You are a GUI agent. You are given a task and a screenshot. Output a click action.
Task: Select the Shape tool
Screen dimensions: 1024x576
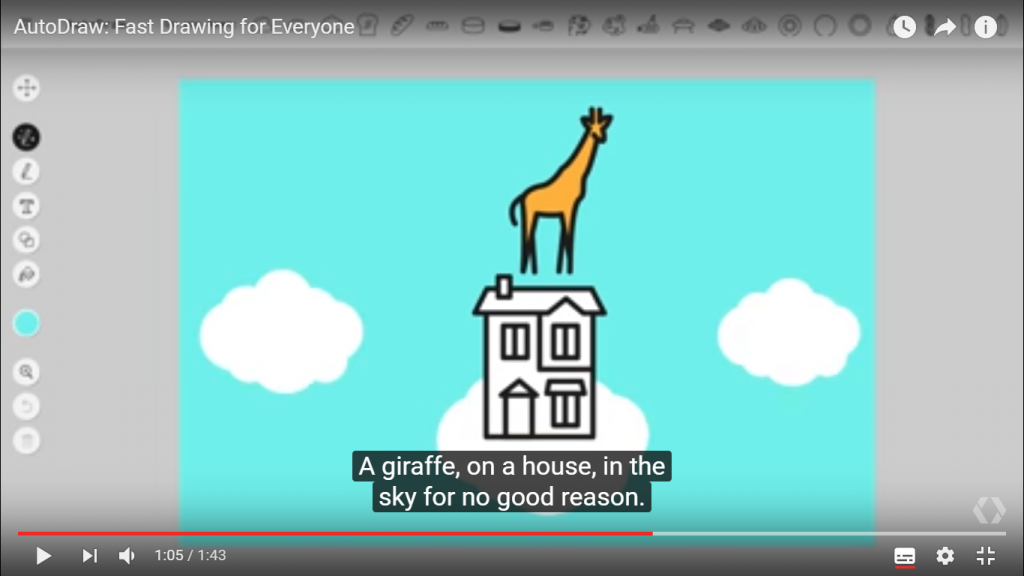point(27,240)
